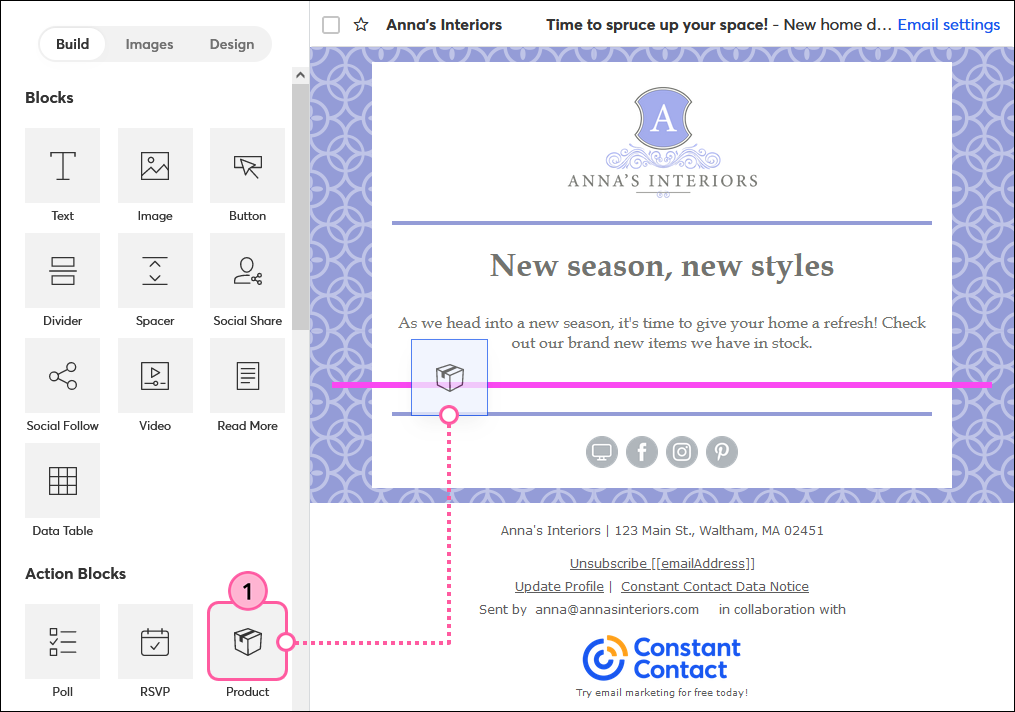Click the 'Anna's Interiors' sender name
Image resolution: width=1015 pixels, height=712 pixels.
[x=444, y=25]
